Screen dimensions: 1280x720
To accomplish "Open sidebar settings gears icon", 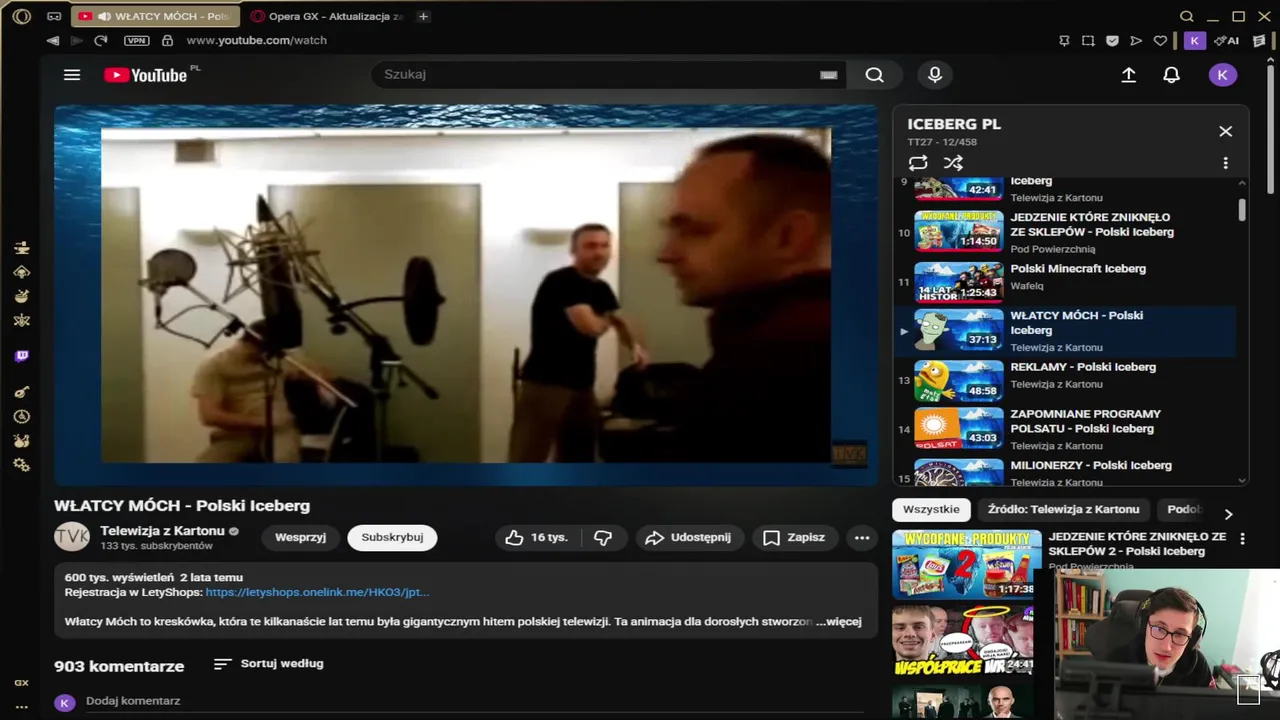I will point(22,466).
